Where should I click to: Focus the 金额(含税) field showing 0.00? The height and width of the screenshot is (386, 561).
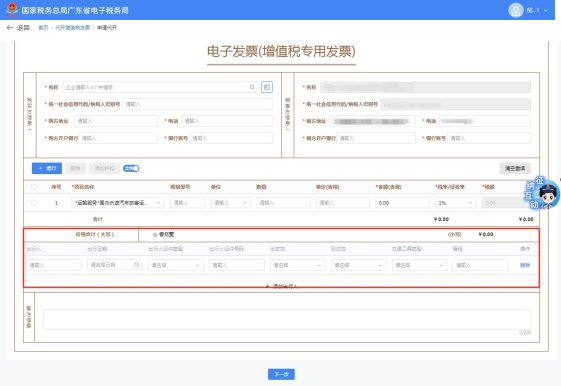tap(403, 202)
